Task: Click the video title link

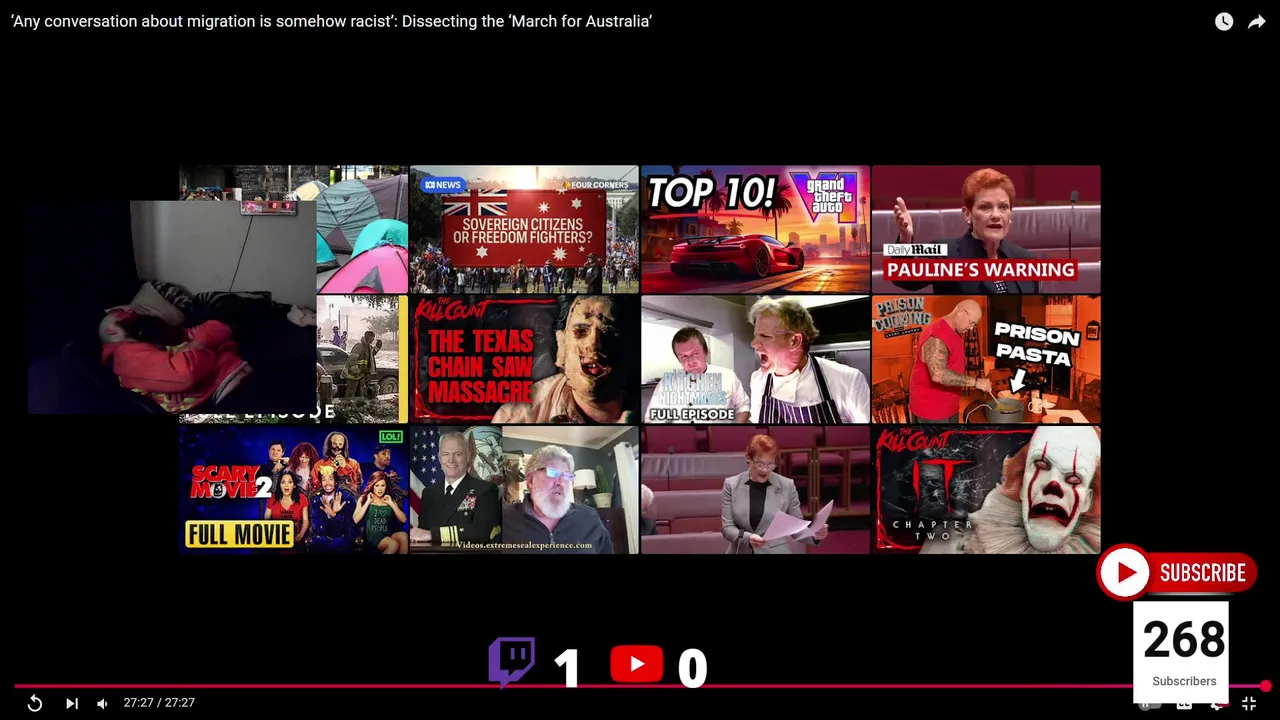Action: (331, 21)
